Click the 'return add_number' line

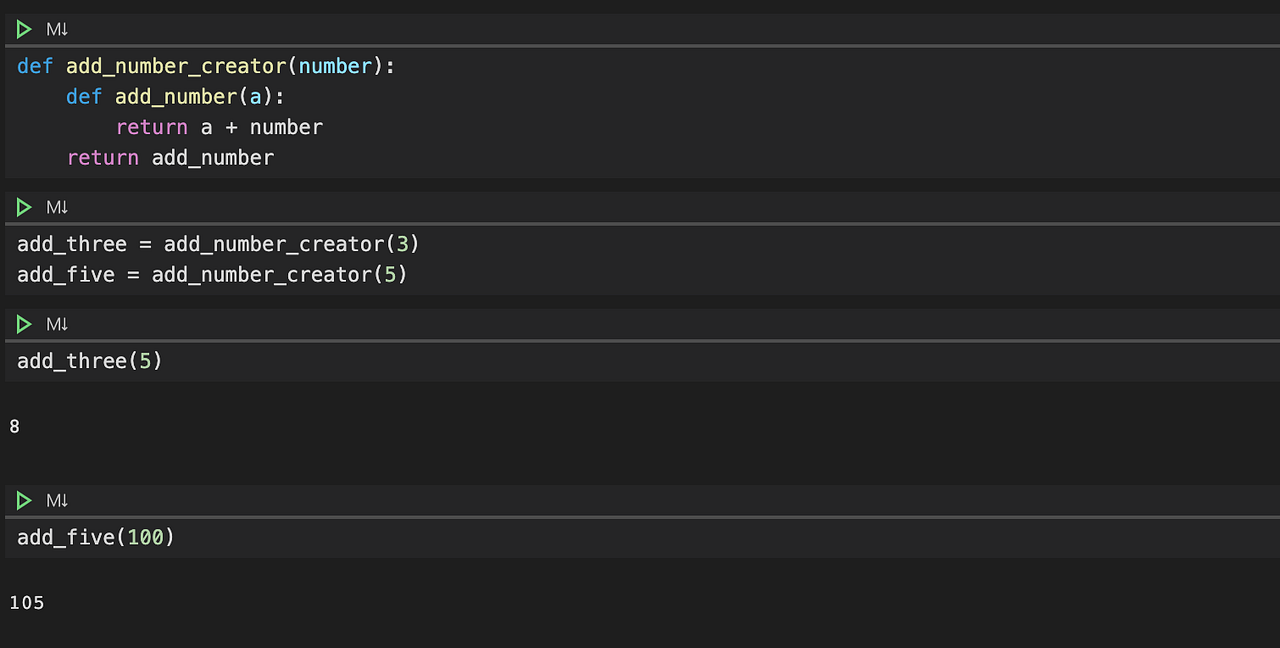coord(170,158)
